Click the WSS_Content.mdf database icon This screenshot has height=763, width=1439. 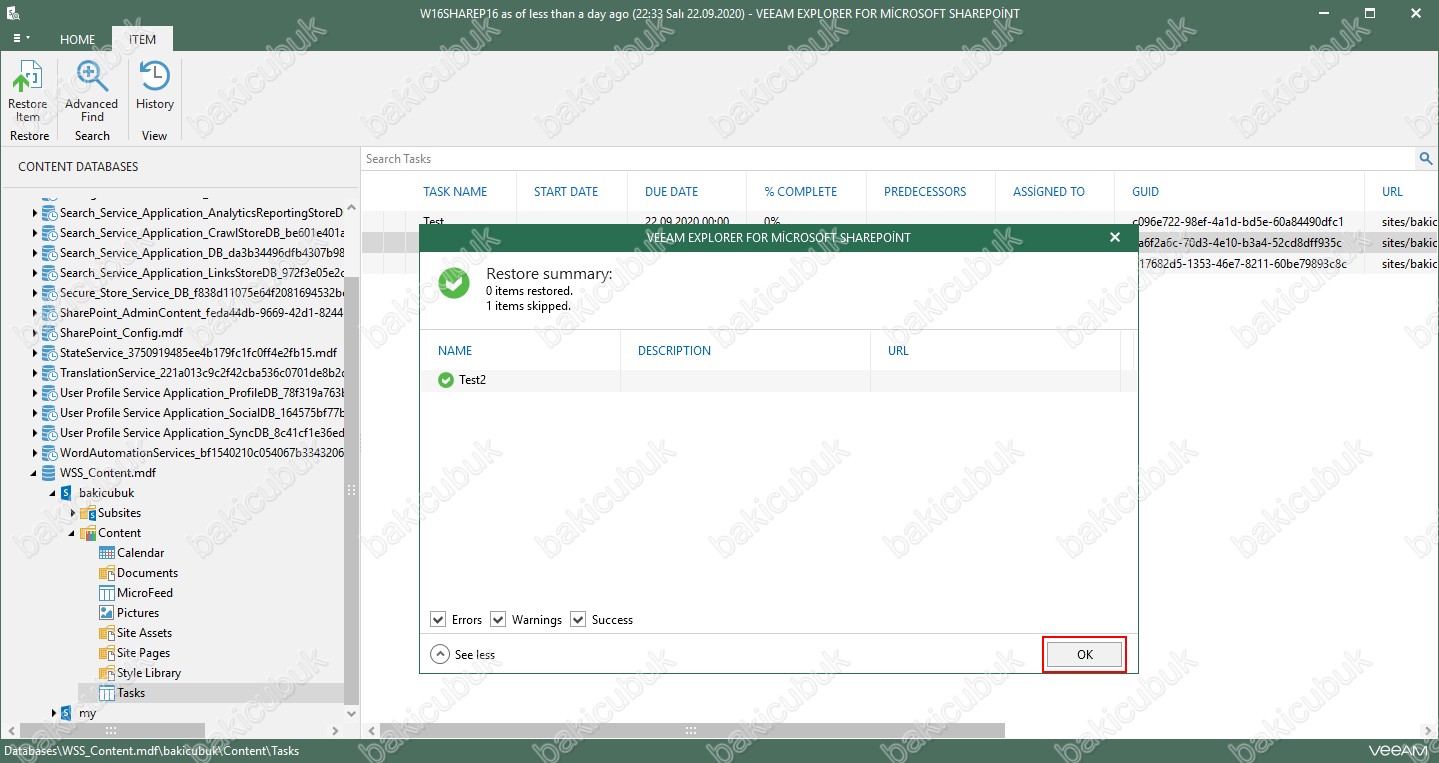tap(49, 473)
